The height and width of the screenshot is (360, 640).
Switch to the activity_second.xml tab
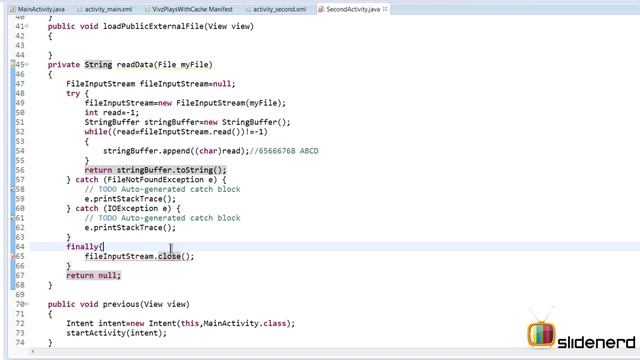pyautogui.click(x=276, y=9)
